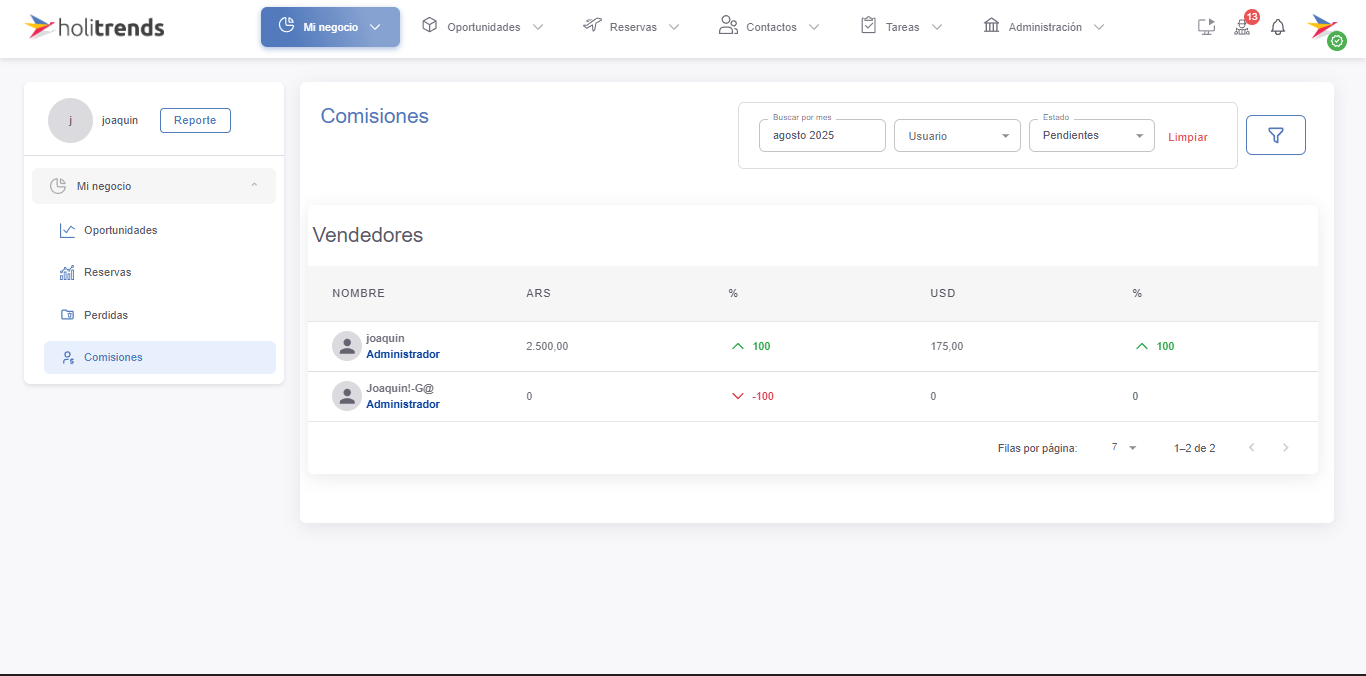Click the folder icon for Perdidas
This screenshot has height=676, width=1366.
(x=67, y=315)
